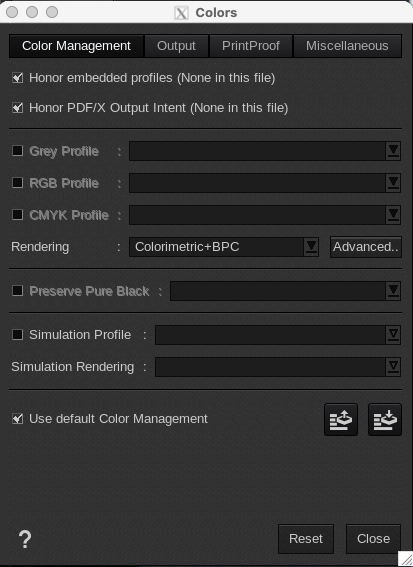Open help via the question mark icon
This screenshot has height=567, width=413.
point(25,539)
